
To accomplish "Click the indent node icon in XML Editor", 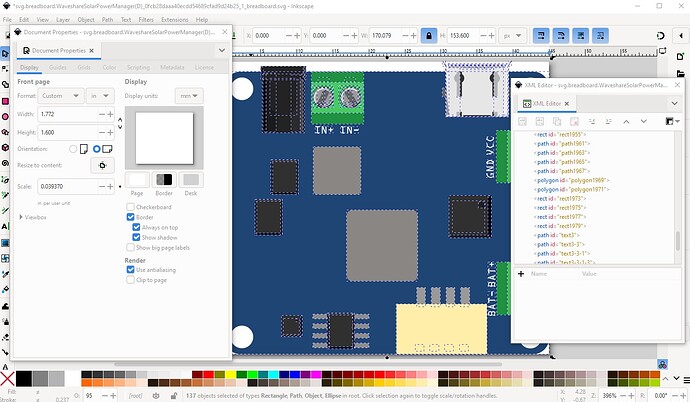I will coord(609,121).
